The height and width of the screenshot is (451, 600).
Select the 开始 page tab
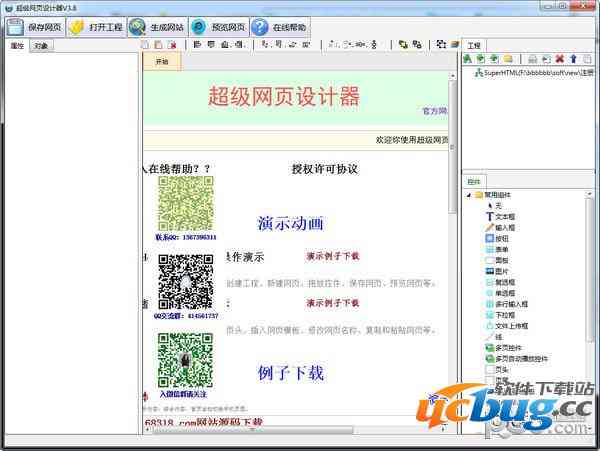[162, 61]
